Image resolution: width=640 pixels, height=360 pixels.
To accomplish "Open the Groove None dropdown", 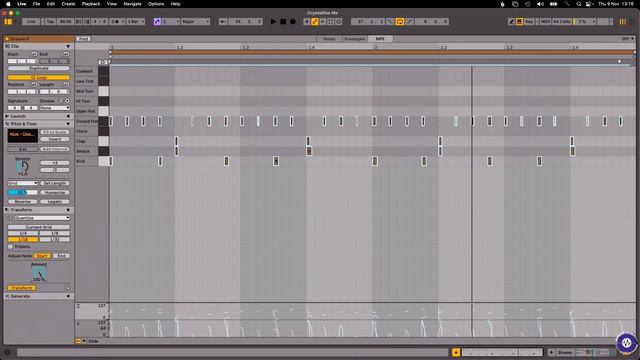I will point(55,108).
